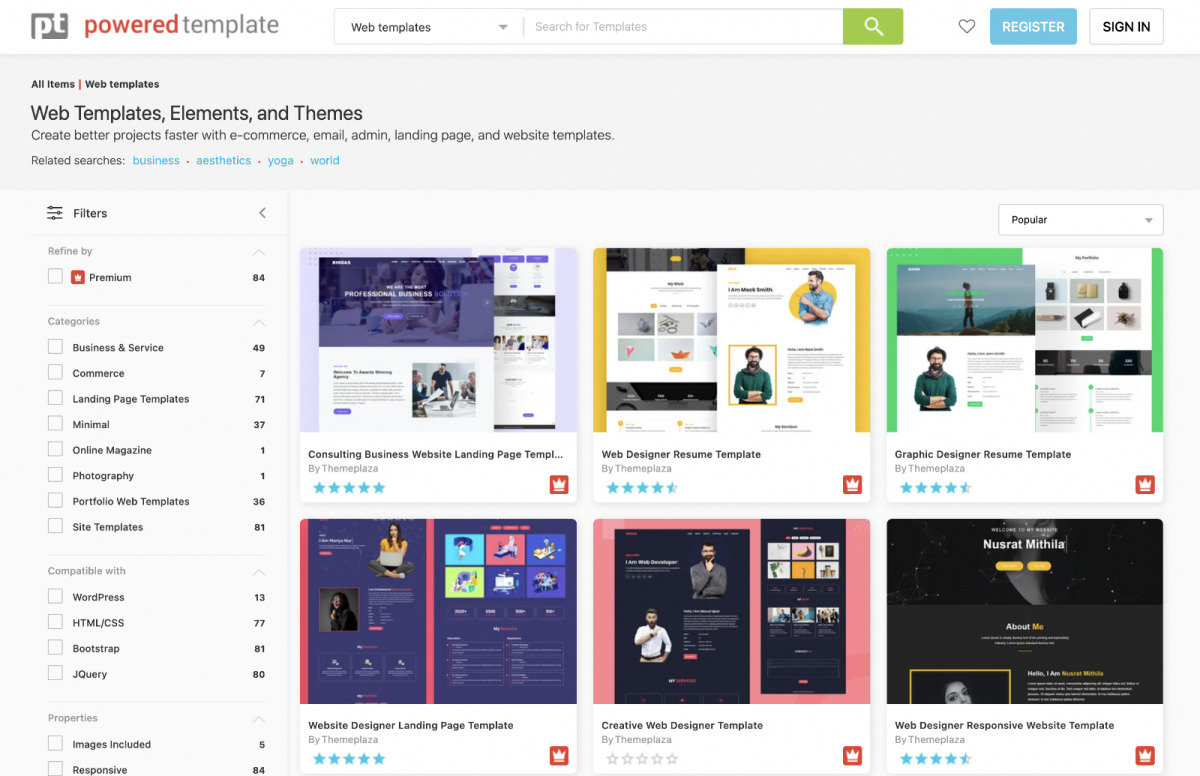Screen dimensions: 1200x776
Task: Click the Search for Templates field
Action: coord(683,27)
